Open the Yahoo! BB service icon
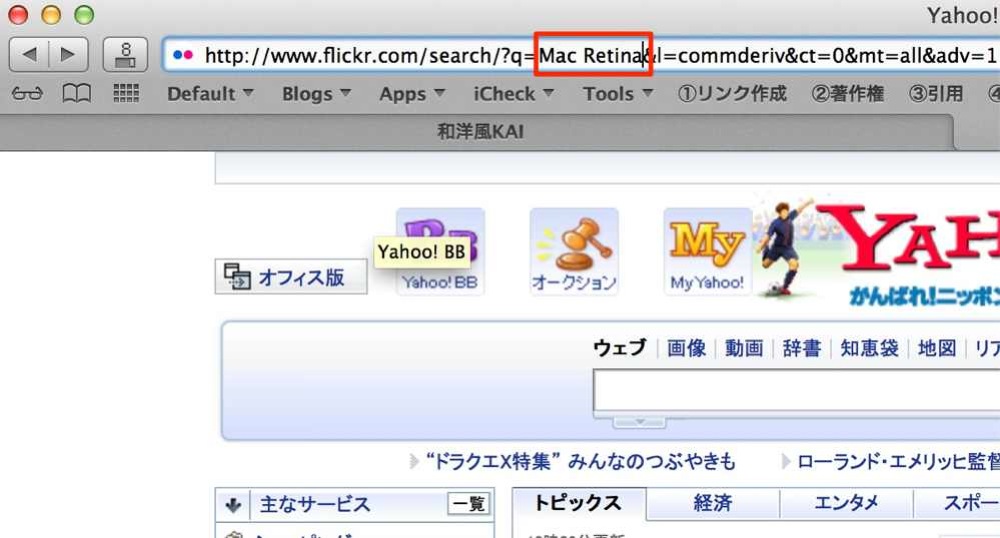This screenshot has height=538, width=1000. coord(440,251)
